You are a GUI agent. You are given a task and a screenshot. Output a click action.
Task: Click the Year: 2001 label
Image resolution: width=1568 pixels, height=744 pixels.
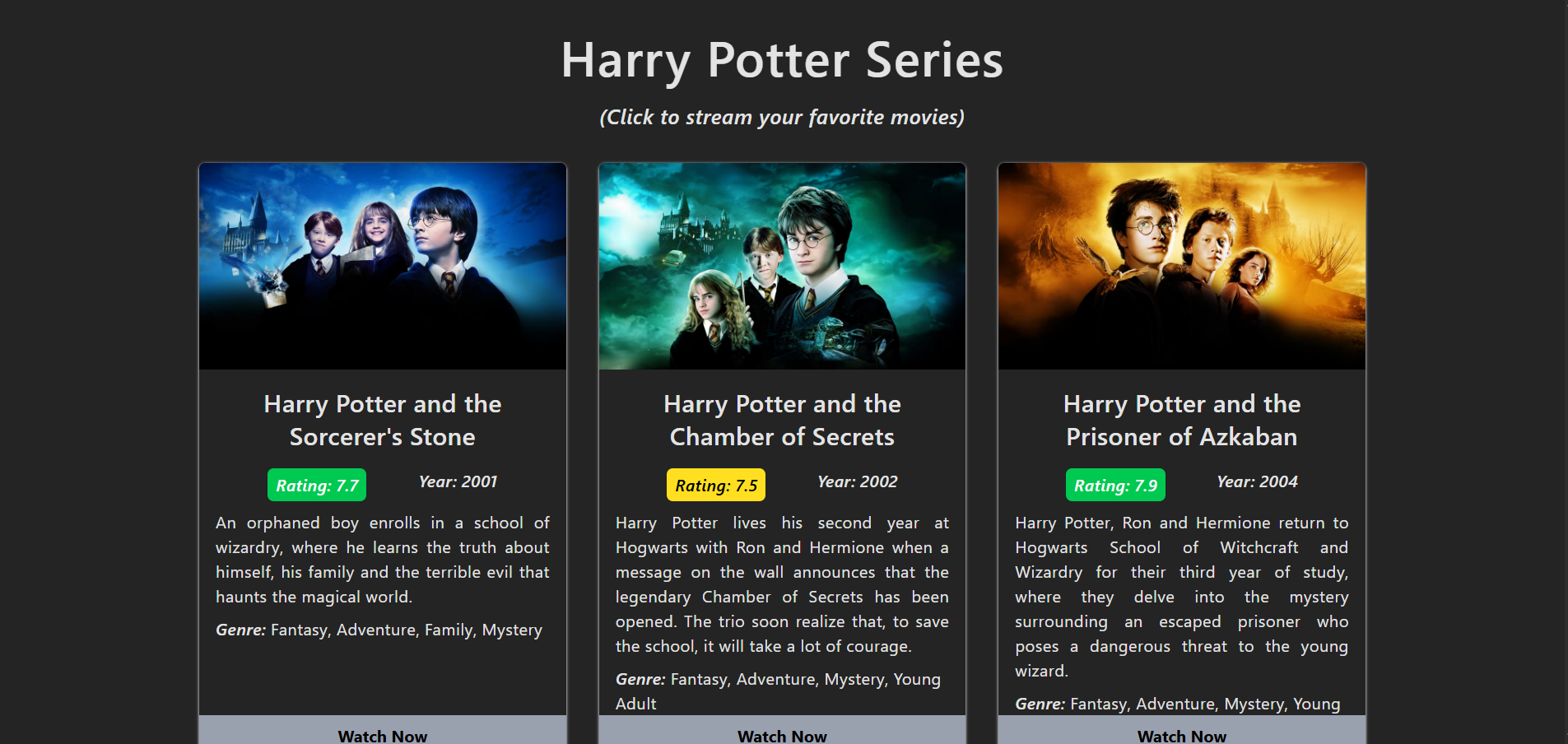click(458, 481)
